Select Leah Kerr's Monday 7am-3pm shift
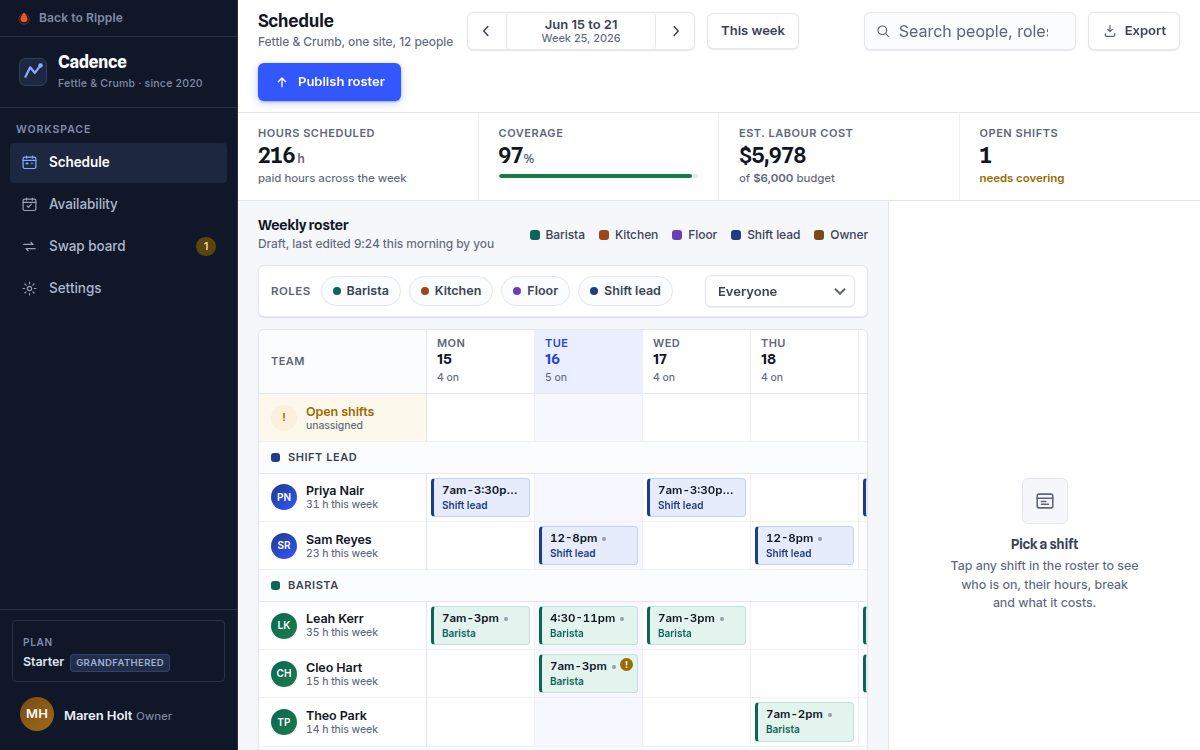This screenshot has width=1200, height=750. (x=480, y=625)
